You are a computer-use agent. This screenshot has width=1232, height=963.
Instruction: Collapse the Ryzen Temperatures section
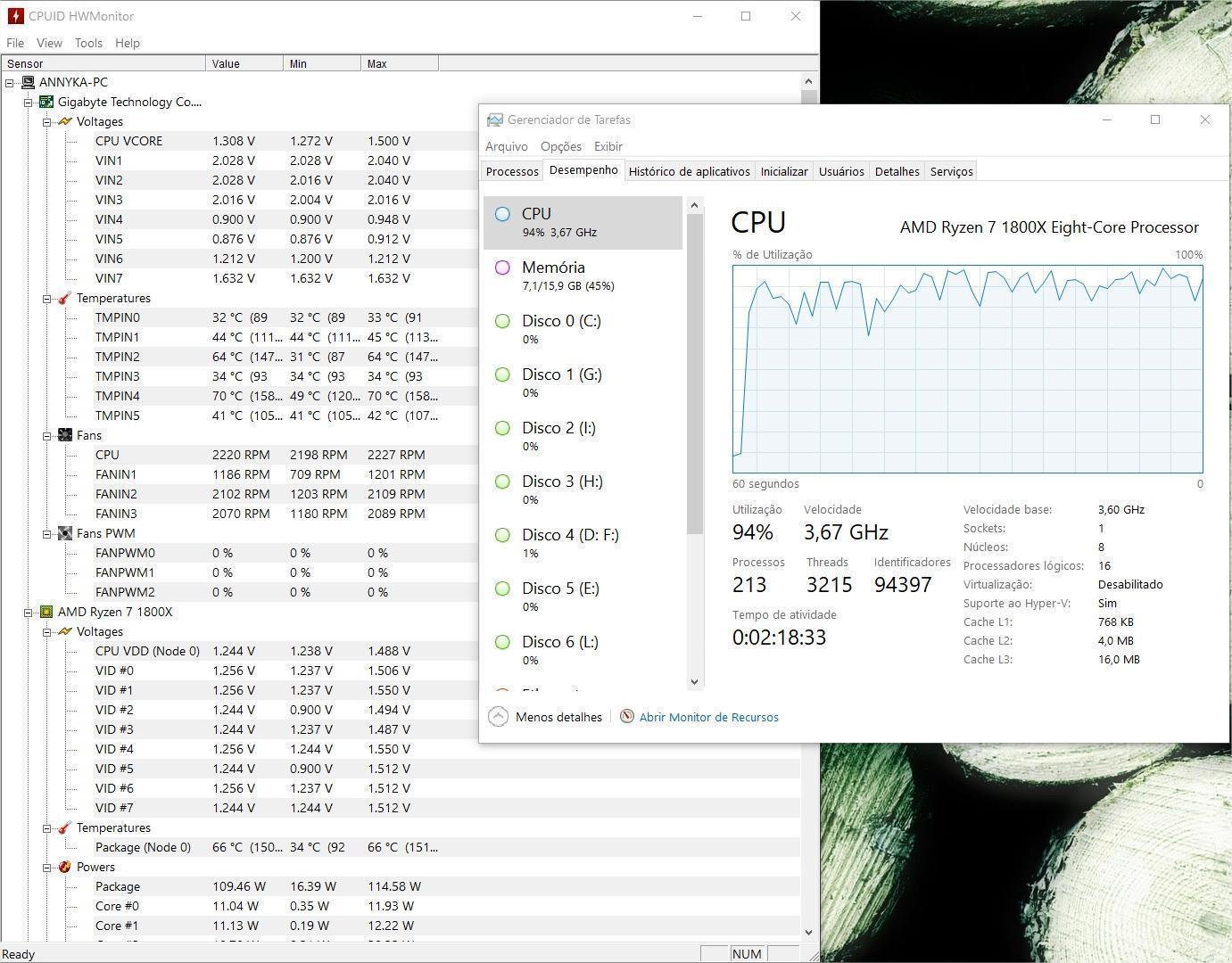coord(46,827)
